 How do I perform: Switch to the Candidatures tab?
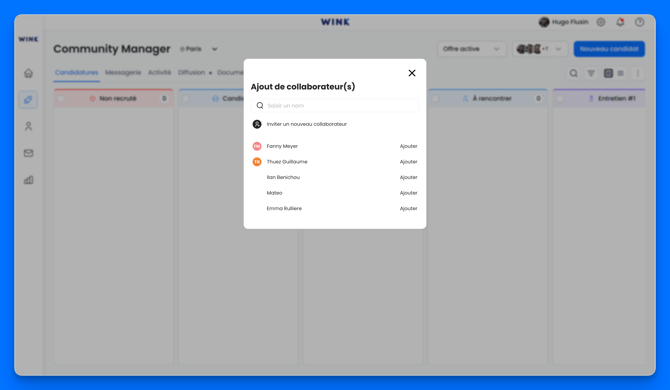(x=76, y=73)
